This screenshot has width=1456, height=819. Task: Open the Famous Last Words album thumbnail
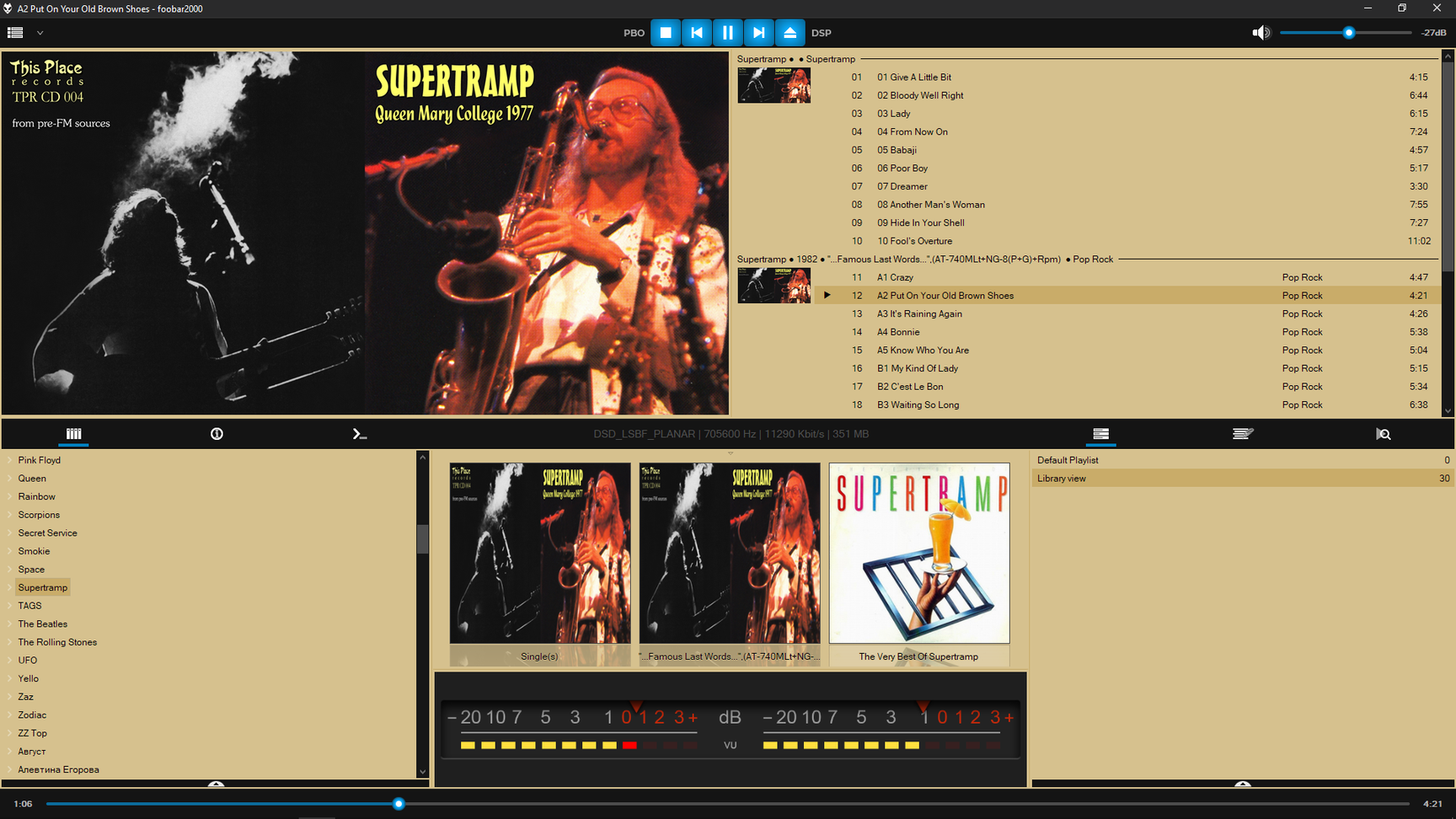pyautogui.click(x=730, y=565)
